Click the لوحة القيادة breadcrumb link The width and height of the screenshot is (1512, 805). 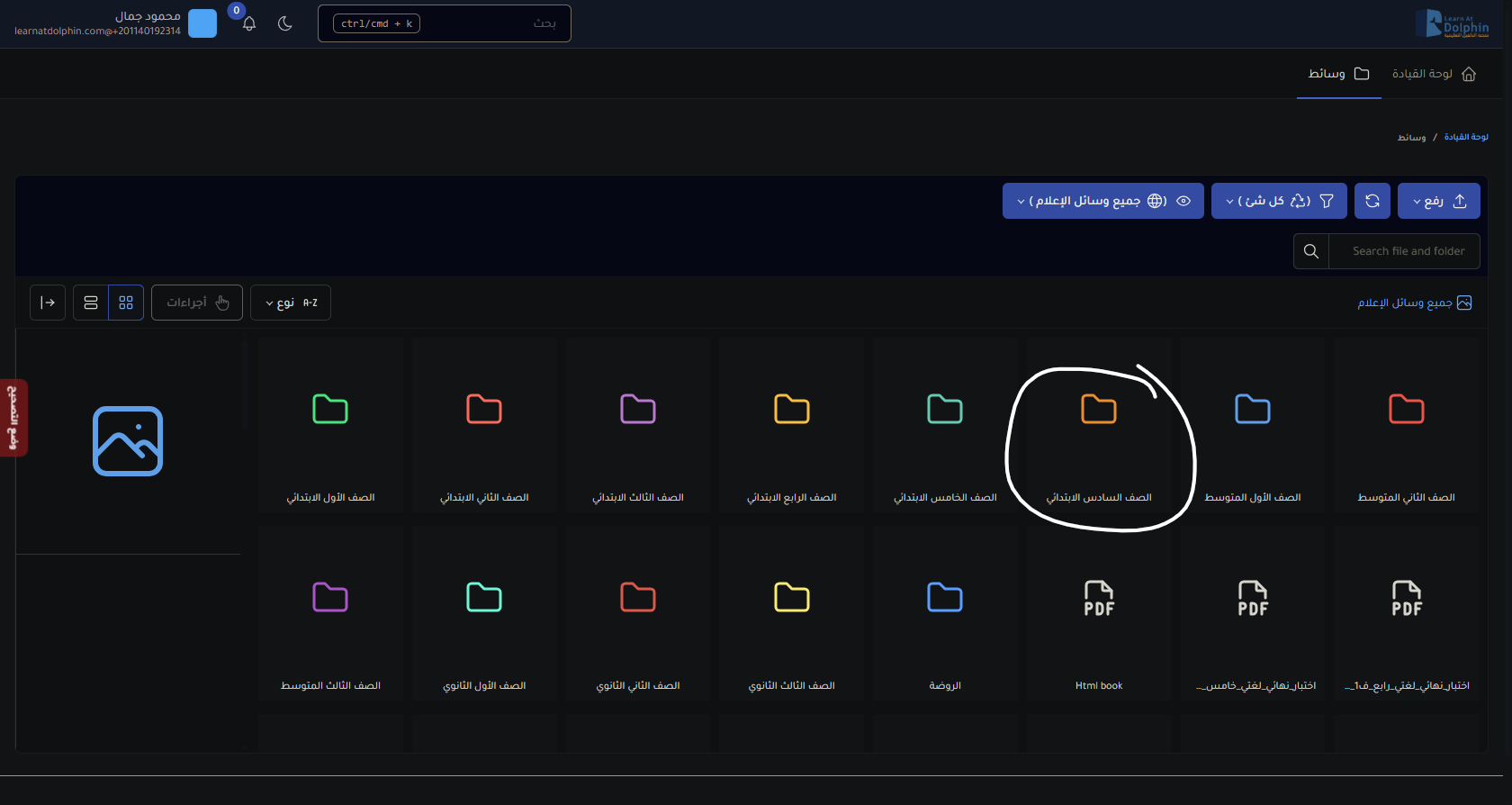click(1465, 137)
